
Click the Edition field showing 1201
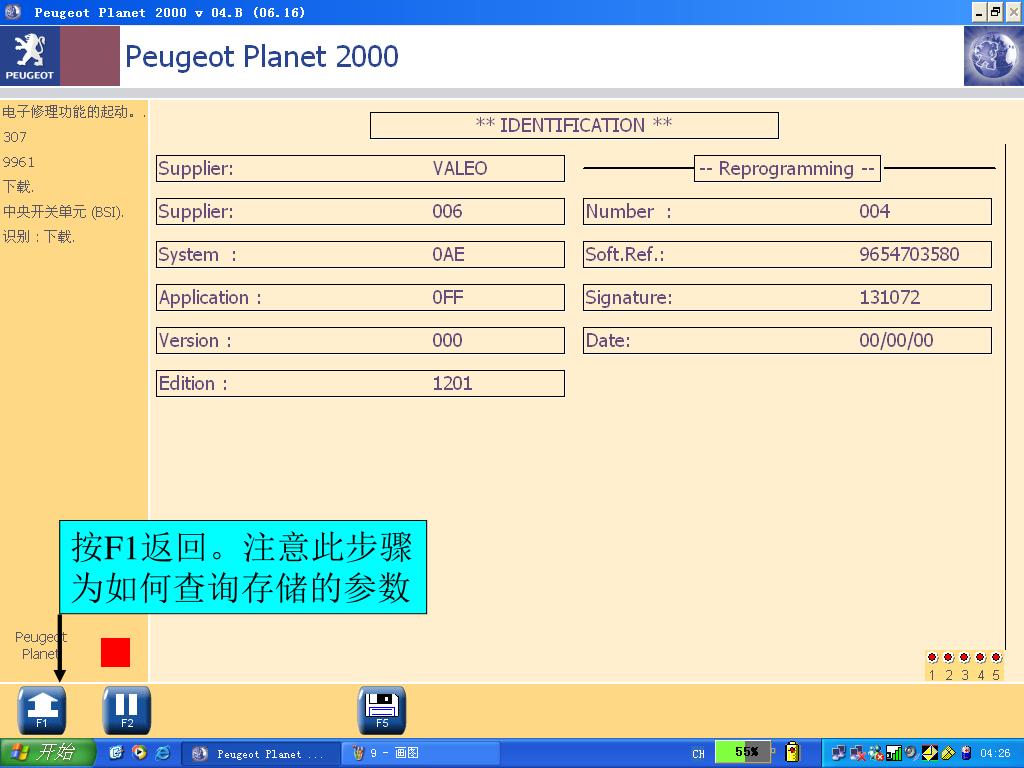pos(360,383)
